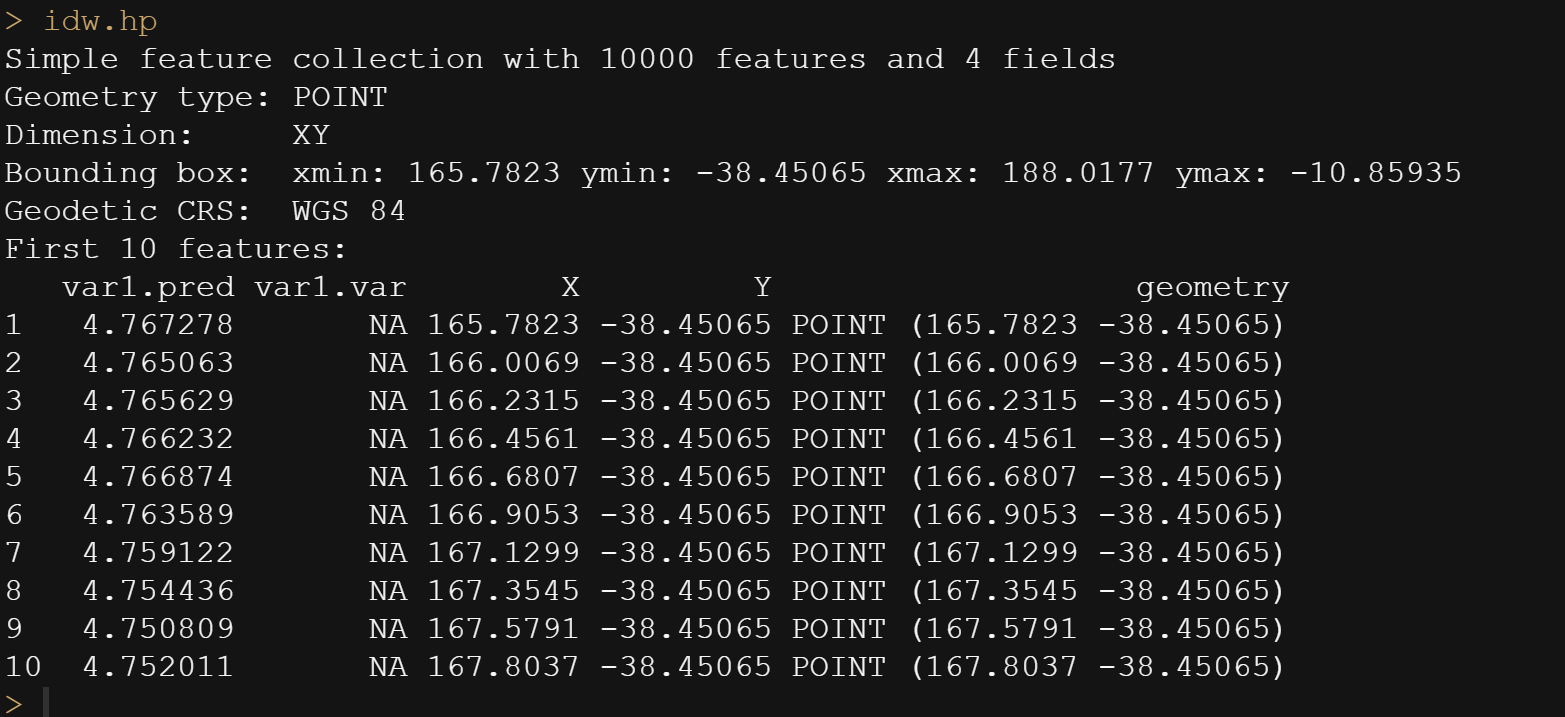Image resolution: width=1565 pixels, height=717 pixels.
Task: Click the predicted value 4.752011
Action: pos(158,667)
